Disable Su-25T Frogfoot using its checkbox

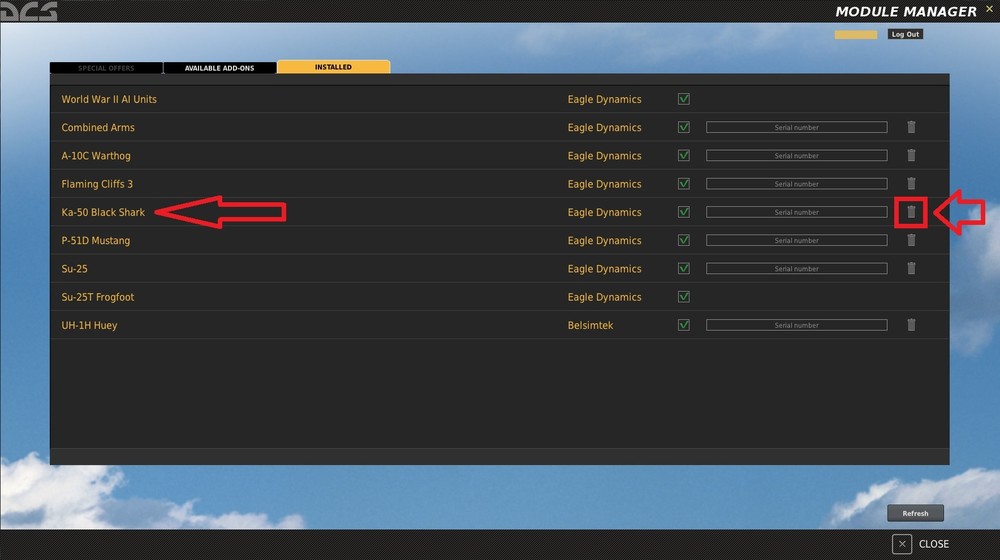click(684, 297)
